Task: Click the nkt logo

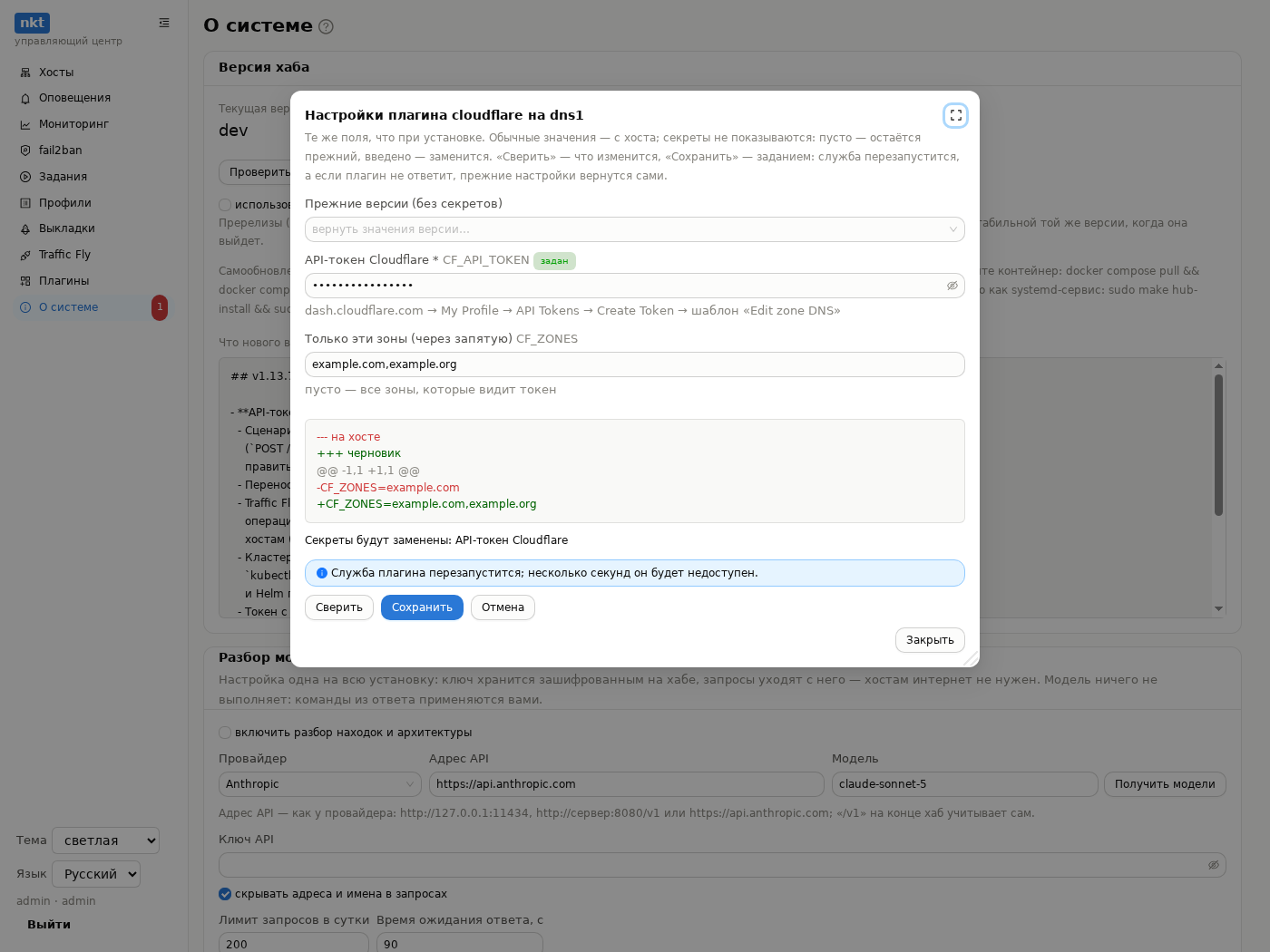Action: point(32,23)
